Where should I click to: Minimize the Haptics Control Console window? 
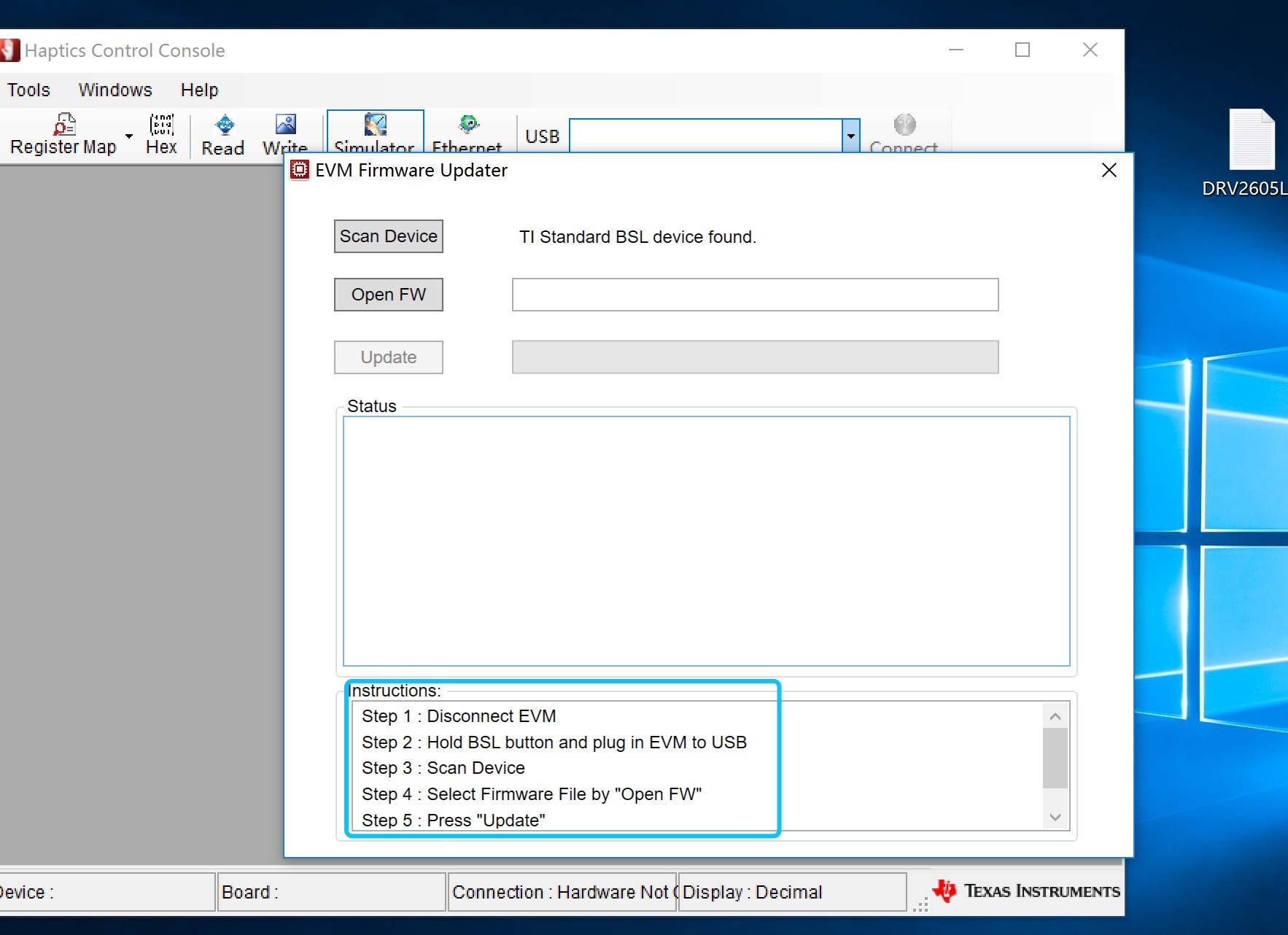pyautogui.click(x=956, y=50)
